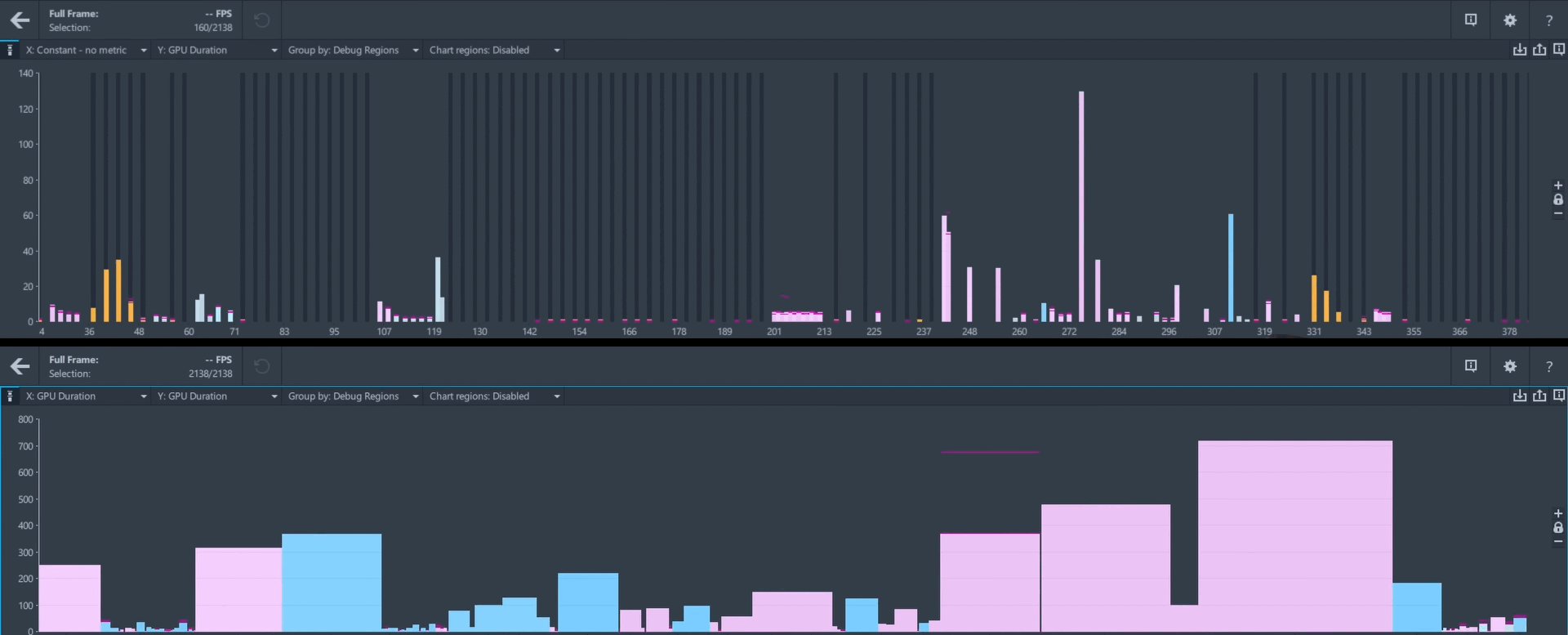1568x635 pixels.
Task: Click the help question mark in bottom panel
Action: pyautogui.click(x=1548, y=367)
